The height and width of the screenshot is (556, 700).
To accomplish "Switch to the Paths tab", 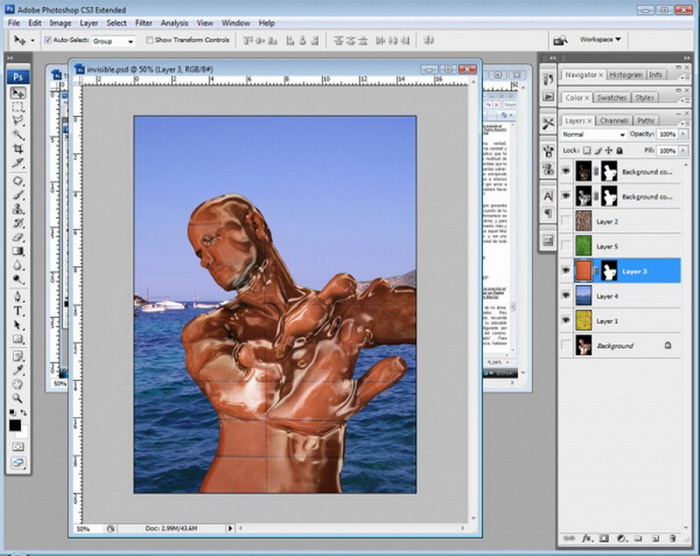I will [x=646, y=121].
